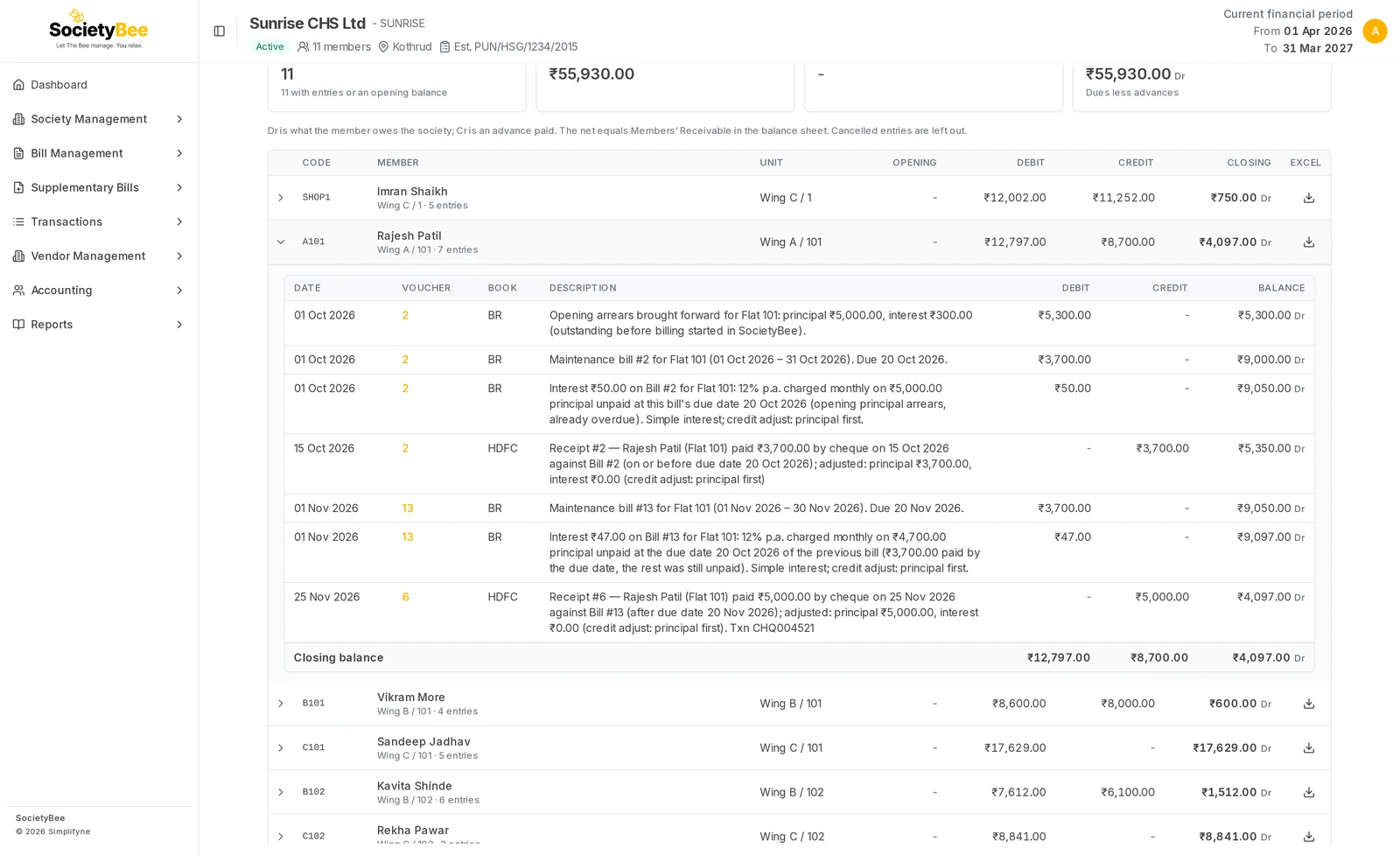The height and width of the screenshot is (856, 1400).
Task: Open the Accounting menu
Action: coord(99,290)
